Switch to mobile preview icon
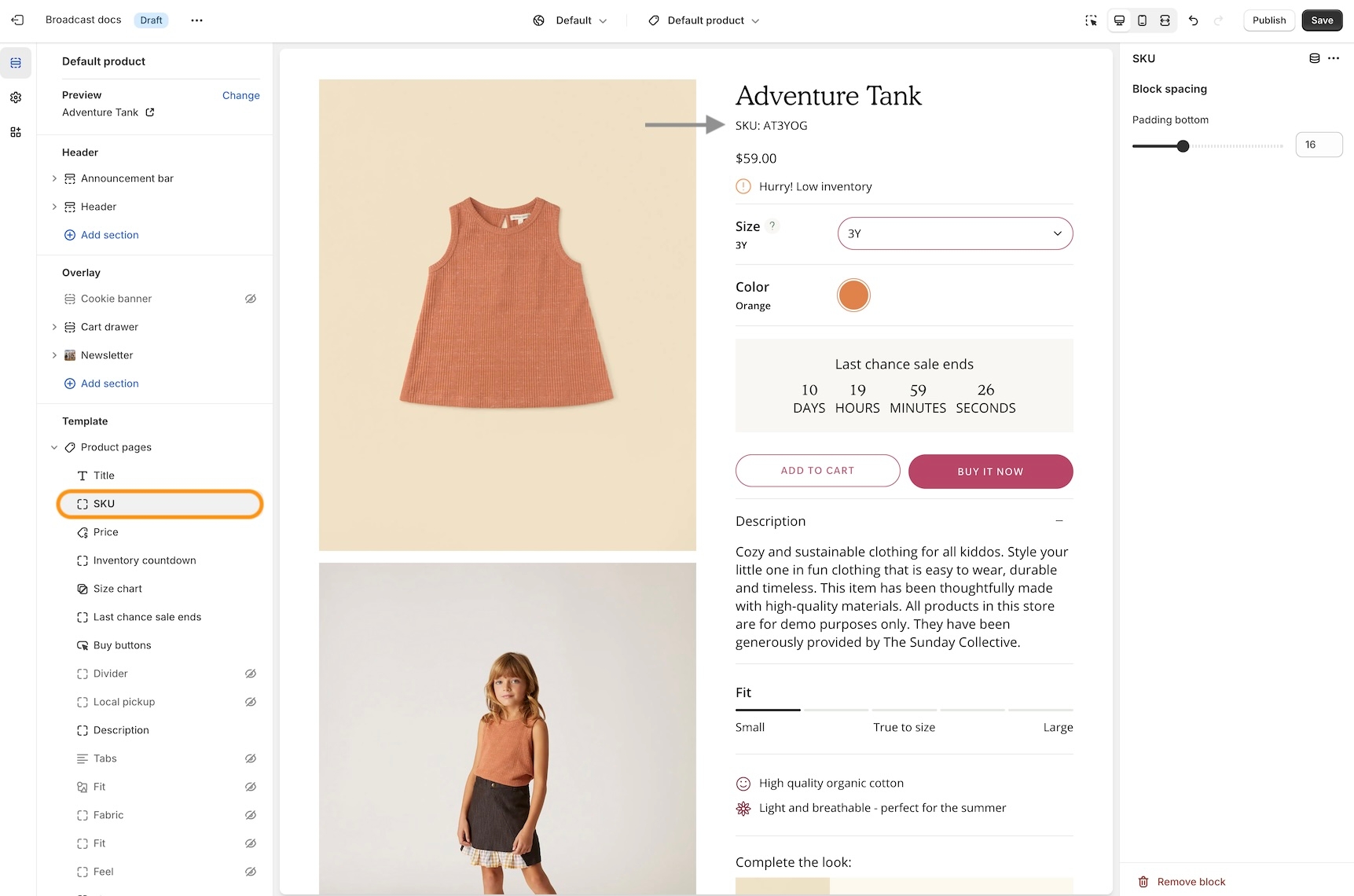The width and height of the screenshot is (1354, 896). (1142, 20)
